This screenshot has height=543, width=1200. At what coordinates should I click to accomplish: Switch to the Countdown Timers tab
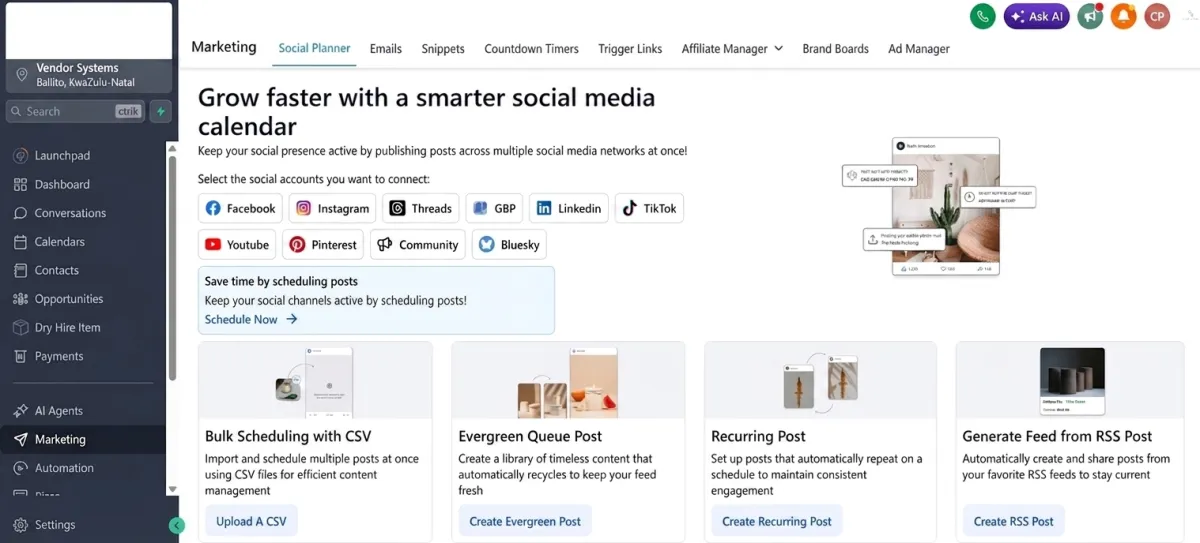(531, 48)
